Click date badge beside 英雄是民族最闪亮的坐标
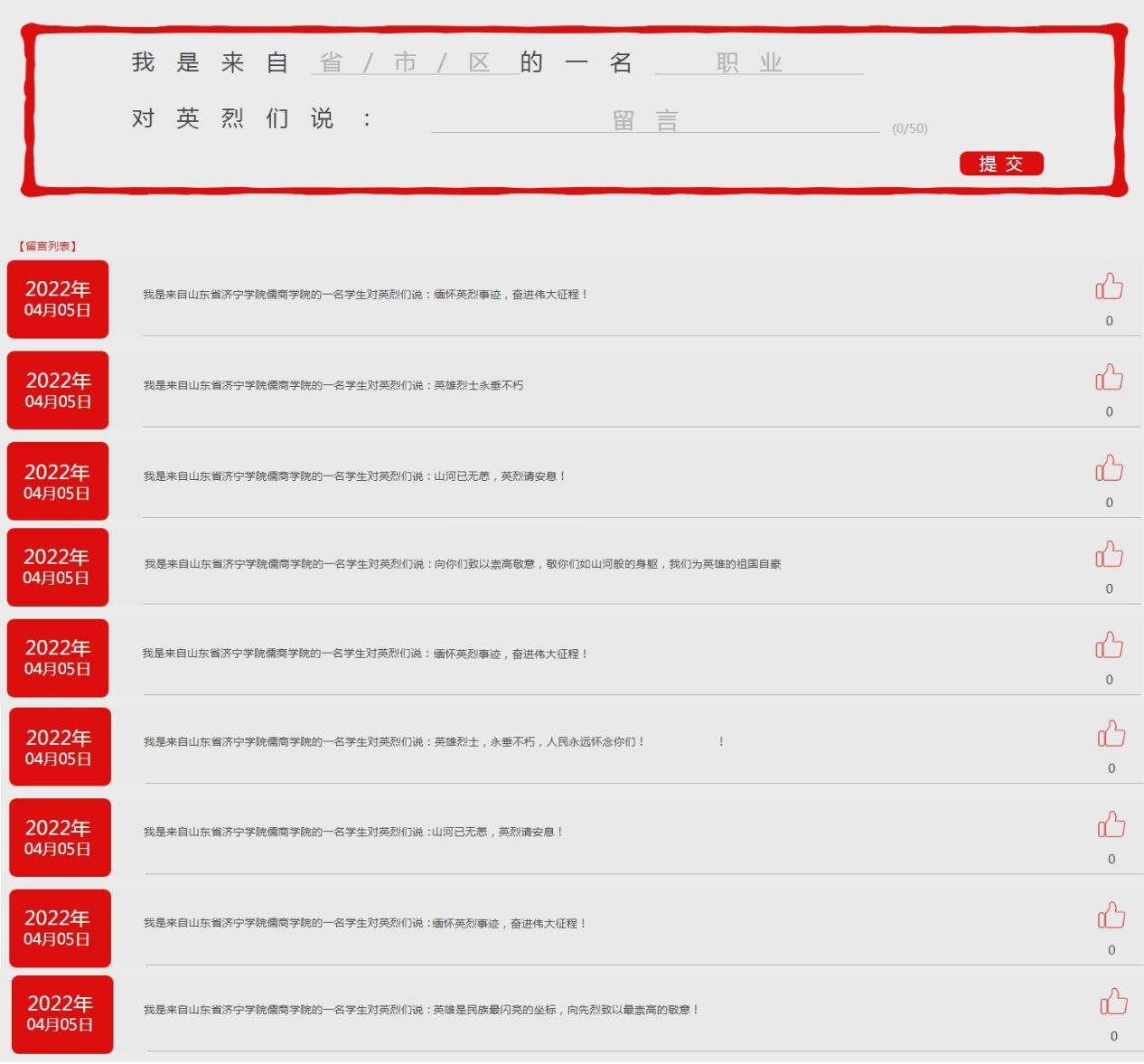Image resolution: width=1144 pixels, height=1064 pixels. coord(62,1014)
